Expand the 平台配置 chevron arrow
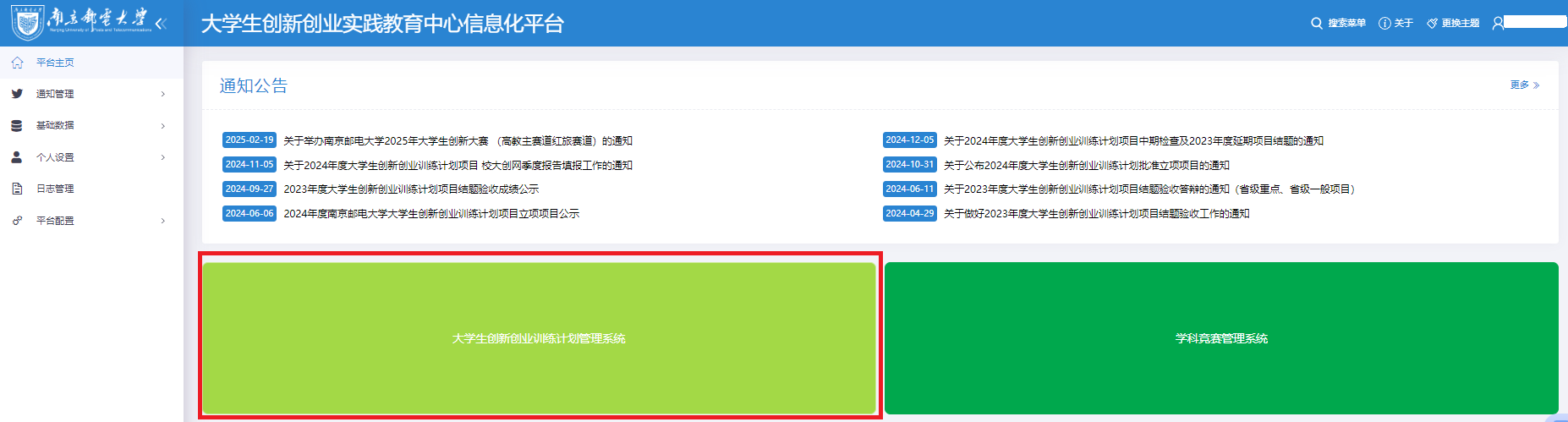This screenshot has height=422, width=1568. pos(163,221)
